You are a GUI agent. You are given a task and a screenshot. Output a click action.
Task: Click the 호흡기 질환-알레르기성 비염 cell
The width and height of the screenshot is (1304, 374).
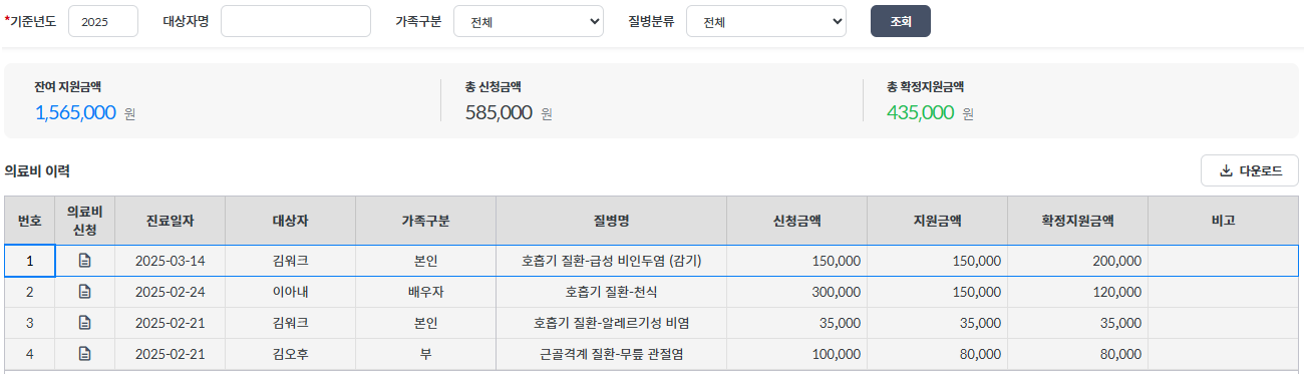click(x=611, y=323)
